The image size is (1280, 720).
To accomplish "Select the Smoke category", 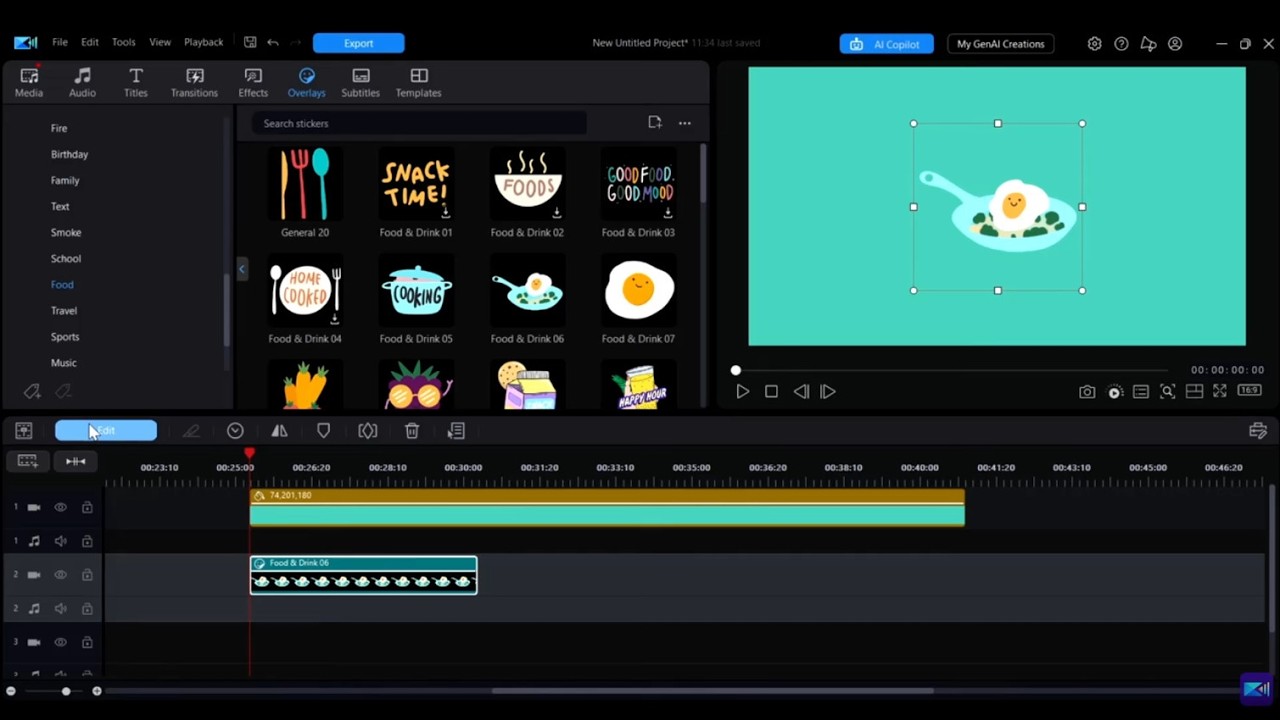I will (x=66, y=232).
